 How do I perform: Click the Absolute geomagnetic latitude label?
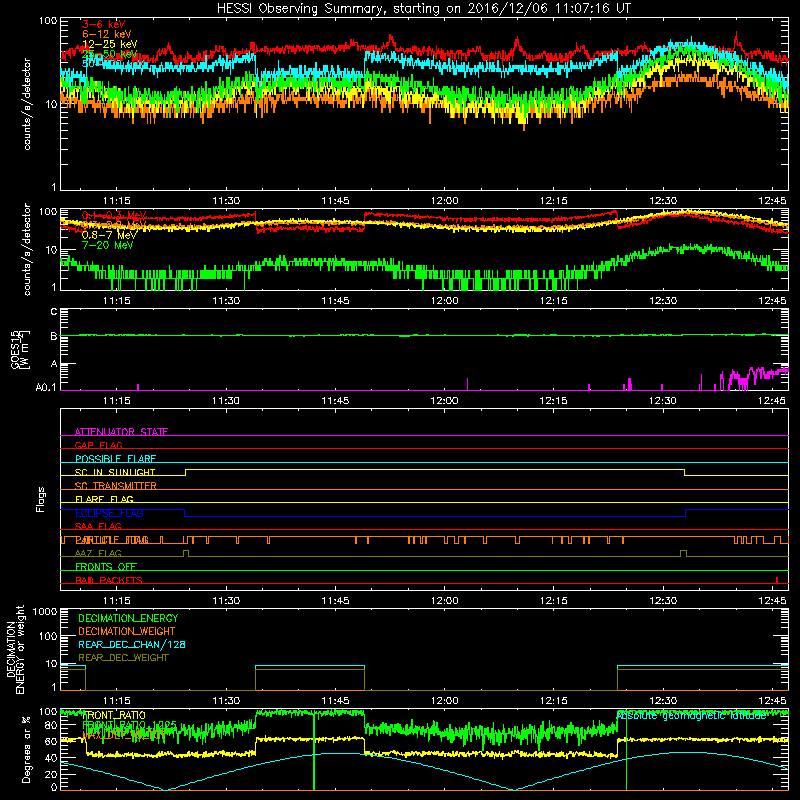pos(691,716)
